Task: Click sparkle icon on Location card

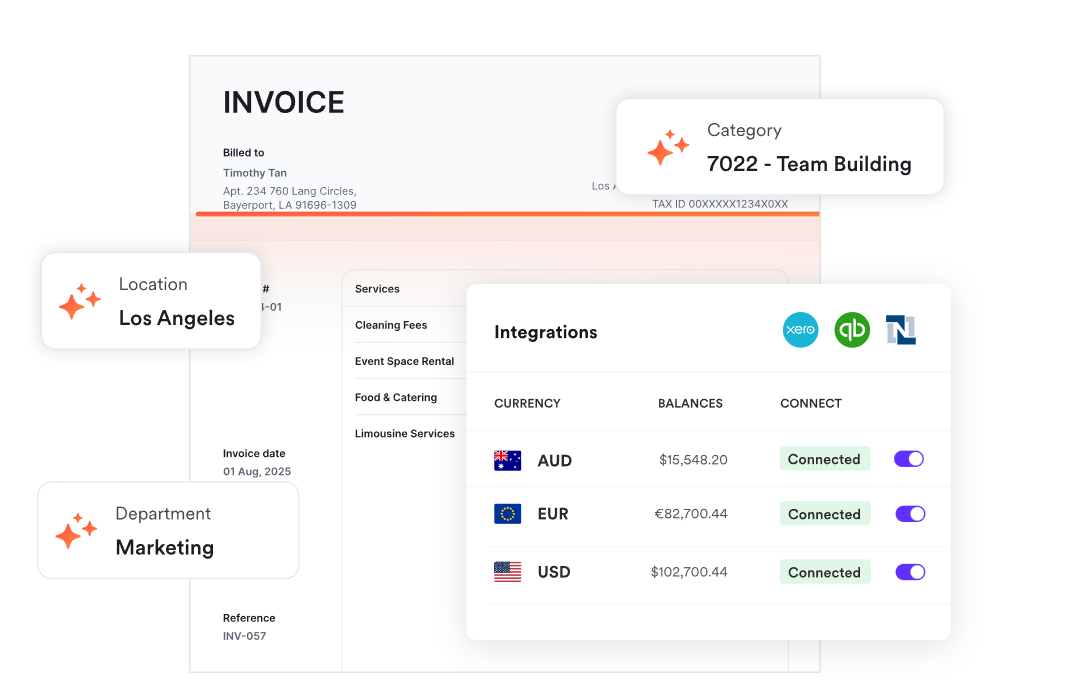Action: coord(79,301)
